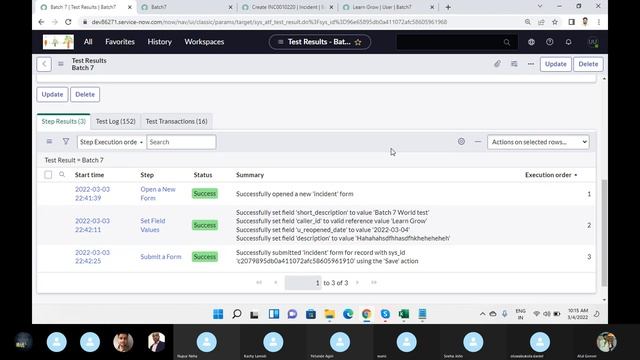Open the Workspaces menu
Image resolution: width=640 pixels, height=360 pixels.
[x=204, y=42]
